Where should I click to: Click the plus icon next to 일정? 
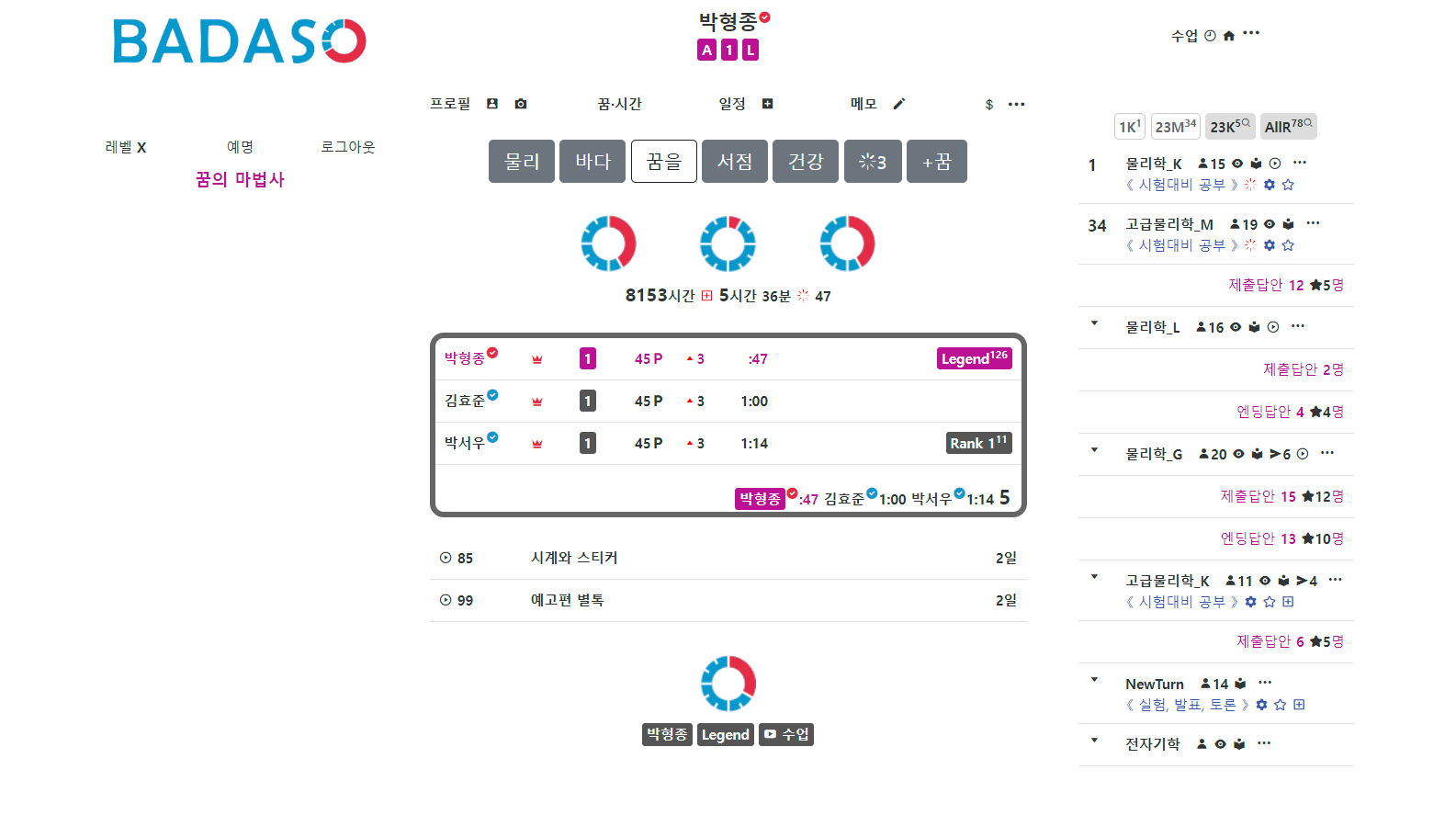tap(767, 104)
